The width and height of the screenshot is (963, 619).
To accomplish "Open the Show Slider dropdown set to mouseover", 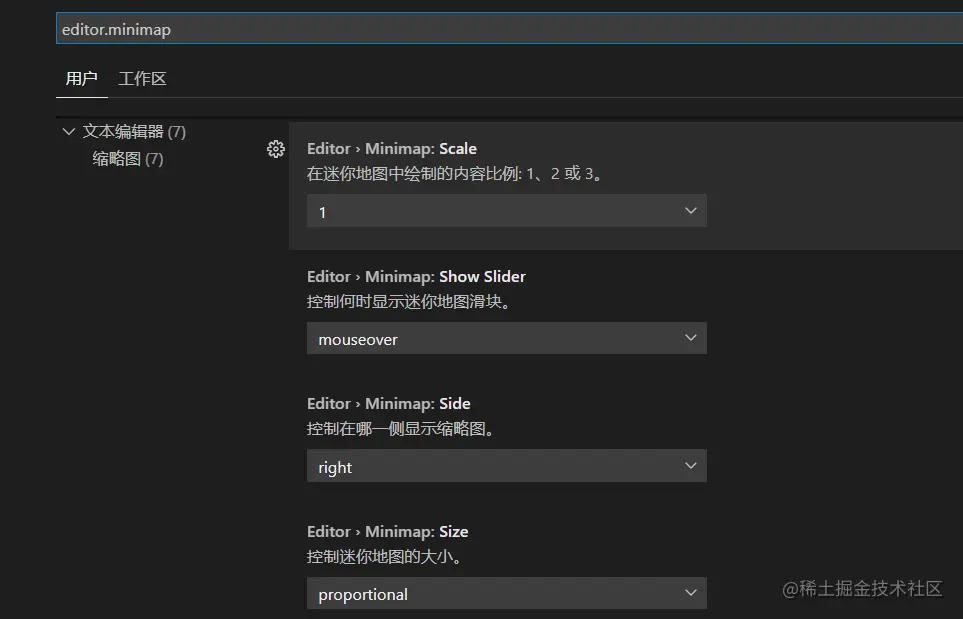I will click(506, 339).
